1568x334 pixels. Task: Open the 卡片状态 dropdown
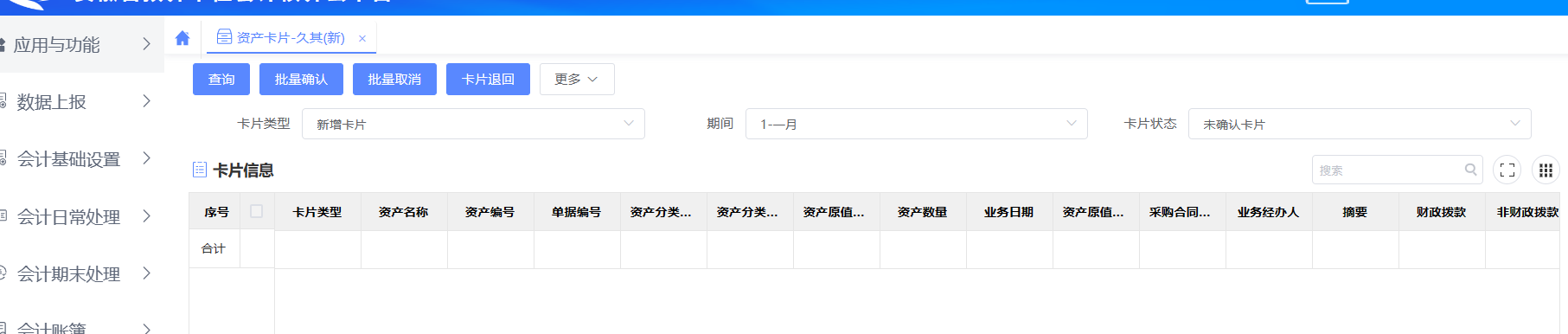(x=1360, y=124)
